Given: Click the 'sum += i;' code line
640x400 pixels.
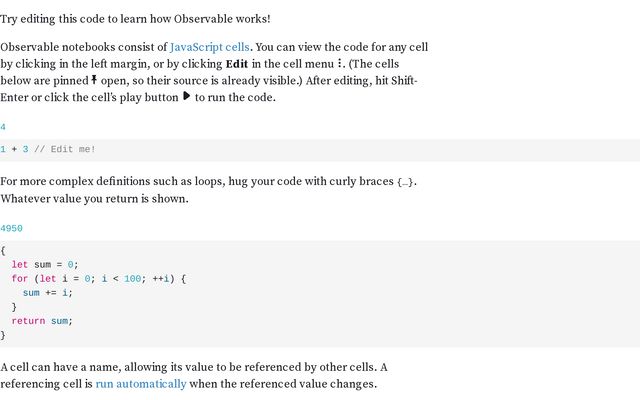Looking at the screenshot, I should [x=48, y=293].
